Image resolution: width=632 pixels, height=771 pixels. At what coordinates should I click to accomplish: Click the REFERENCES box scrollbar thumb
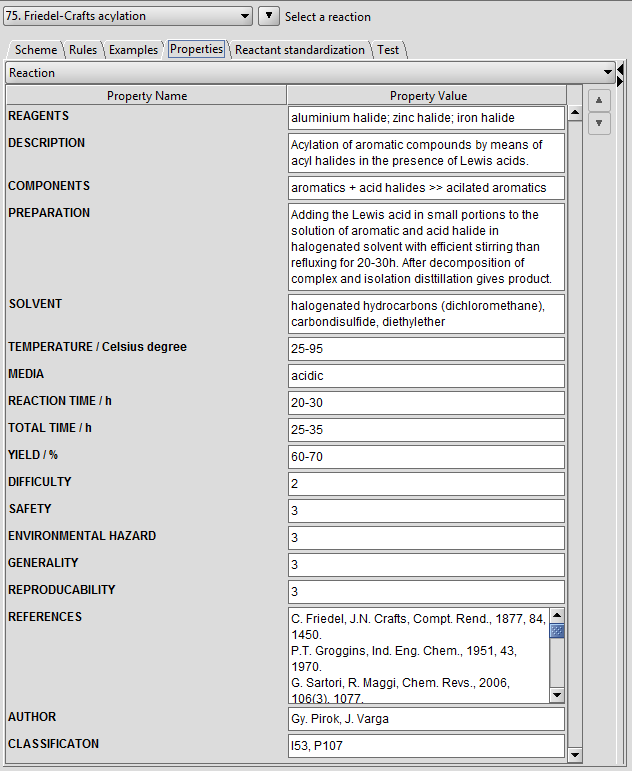coord(557,630)
